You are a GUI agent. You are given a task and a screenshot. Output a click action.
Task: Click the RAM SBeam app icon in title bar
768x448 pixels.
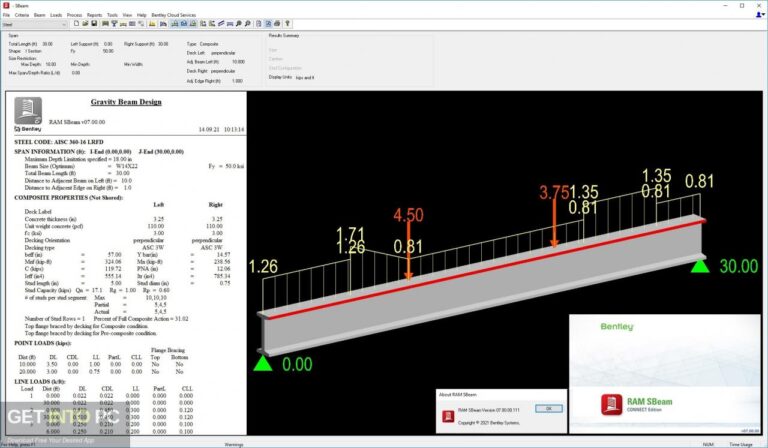coord(6,5)
